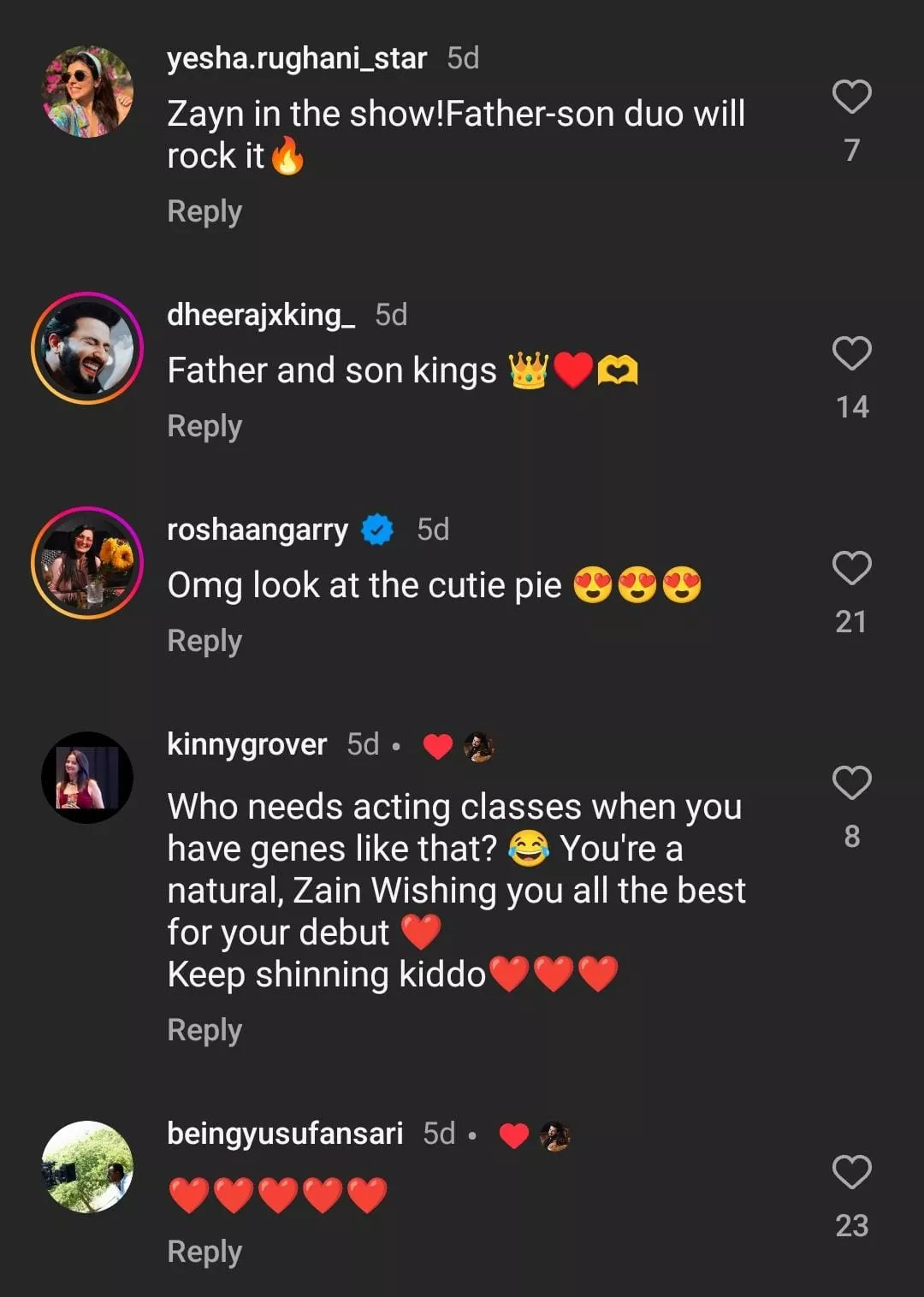The width and height of the screenshot is (924, 1297).
Task: View dheerajxking_'s story avatar
Action: 87,348
